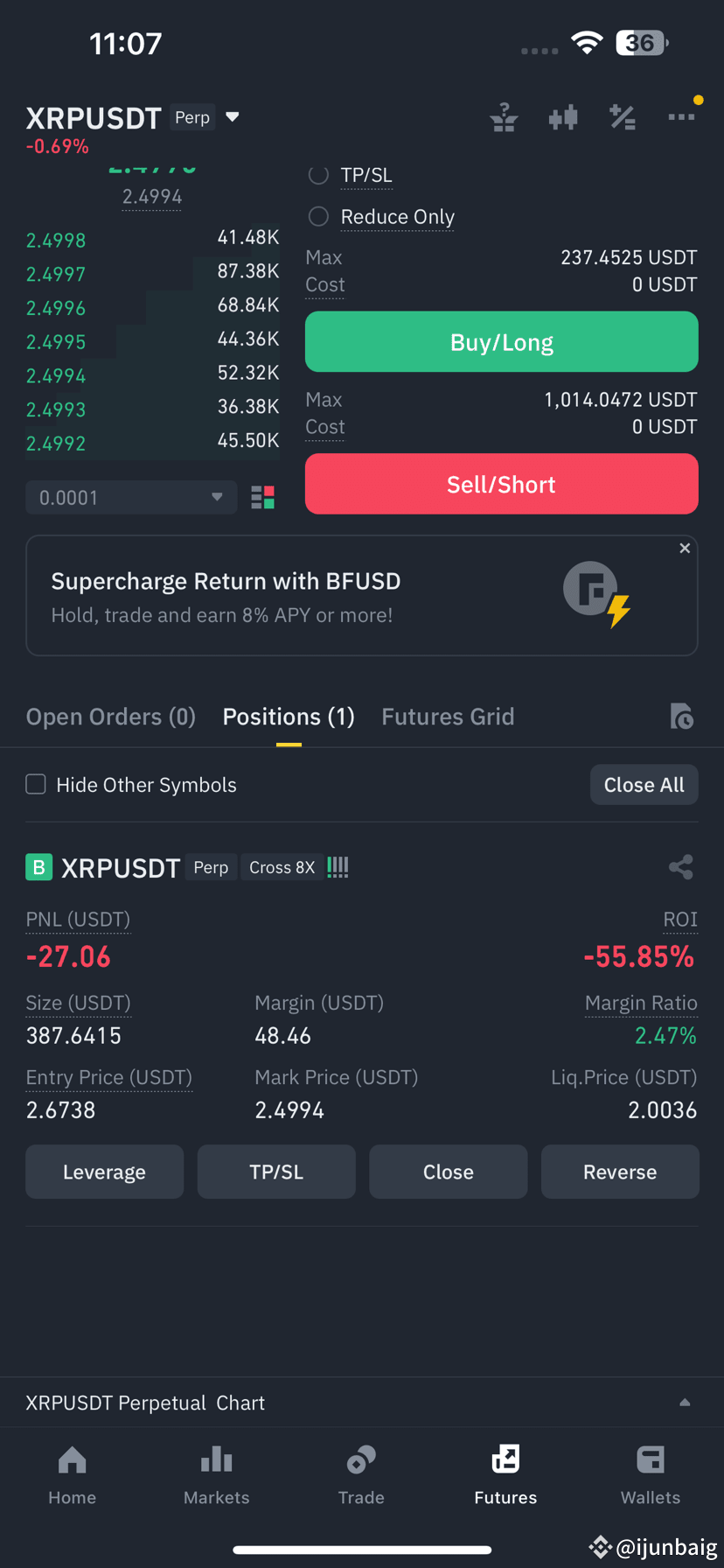The height and width of the screenshot is (1568, 724).
Task: Open the candlestick chart view icon
Action: click(x=563, y=116)
